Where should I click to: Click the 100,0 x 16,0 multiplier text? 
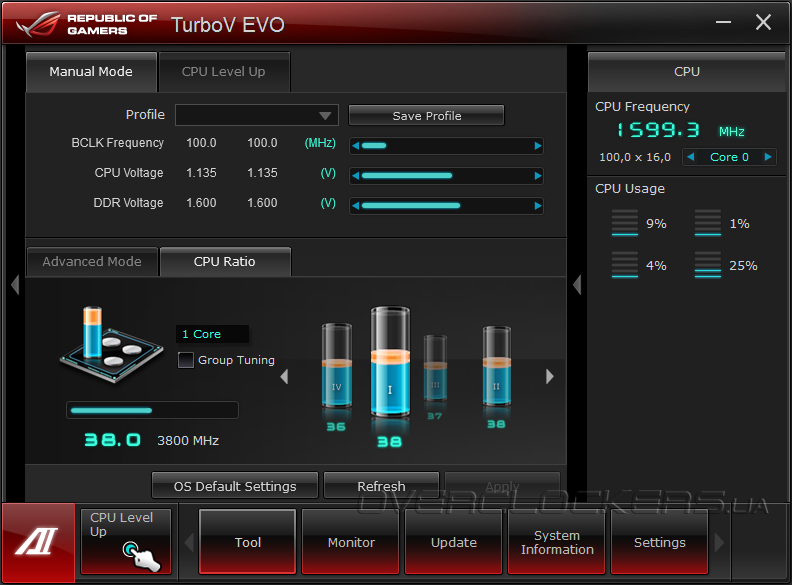635,157
